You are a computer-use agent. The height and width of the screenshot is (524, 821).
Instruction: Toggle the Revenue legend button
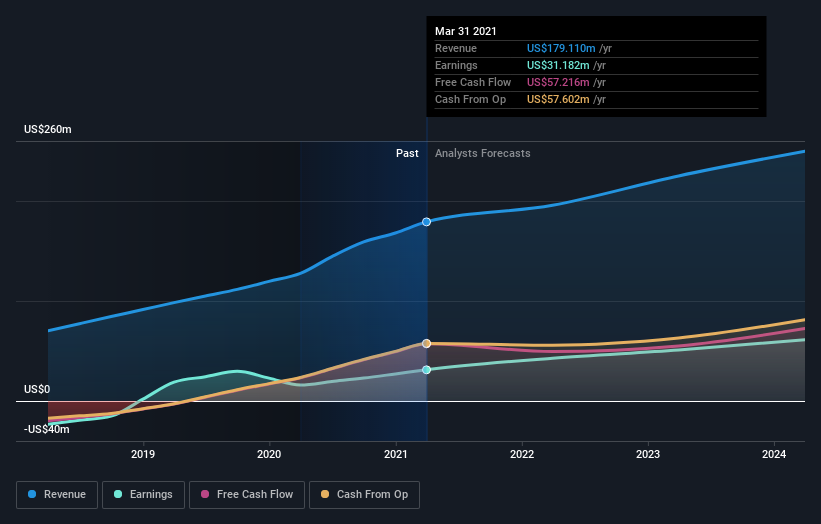pyautogui.click(x=57, y=495)
